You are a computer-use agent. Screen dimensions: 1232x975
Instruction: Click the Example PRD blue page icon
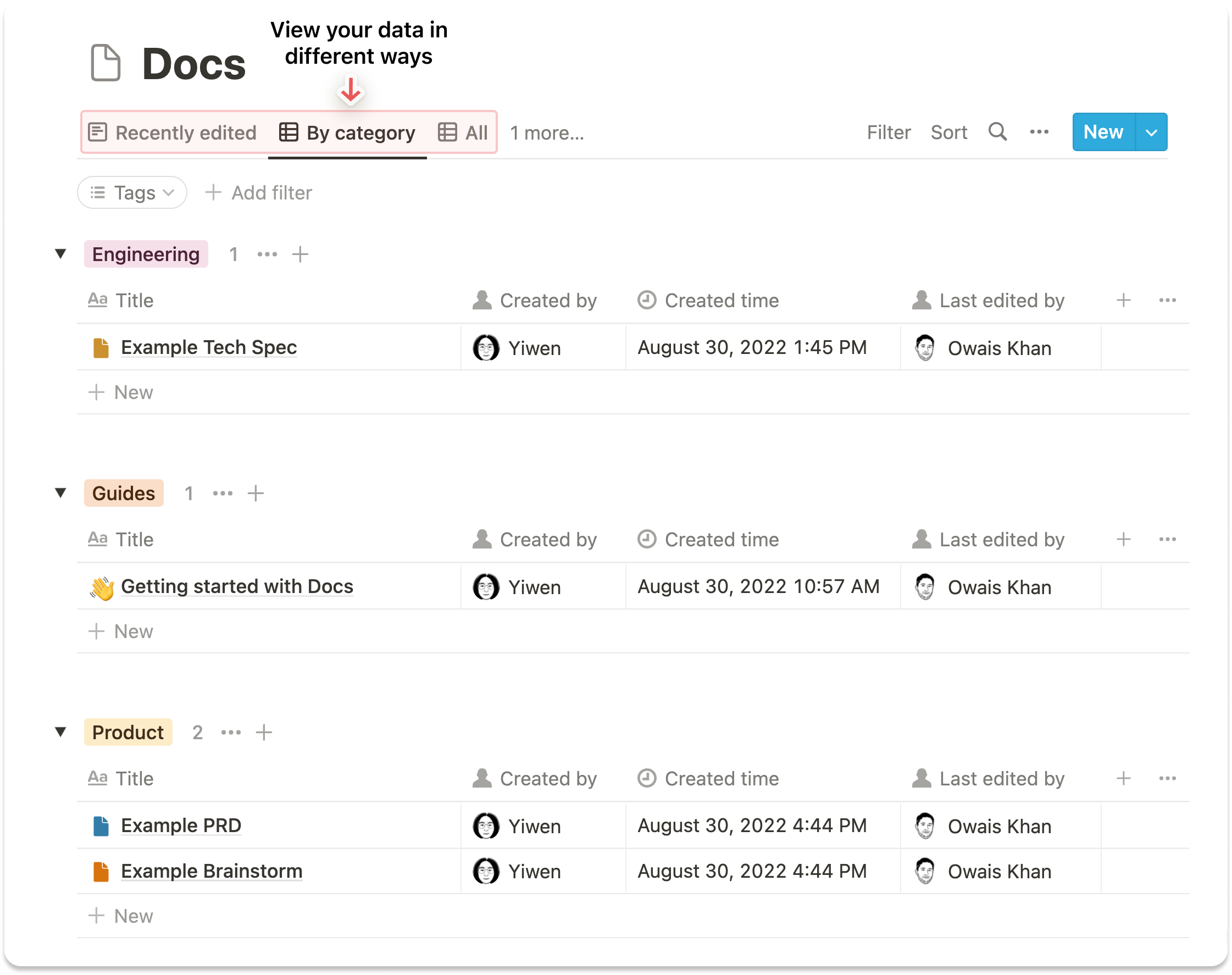101,826
